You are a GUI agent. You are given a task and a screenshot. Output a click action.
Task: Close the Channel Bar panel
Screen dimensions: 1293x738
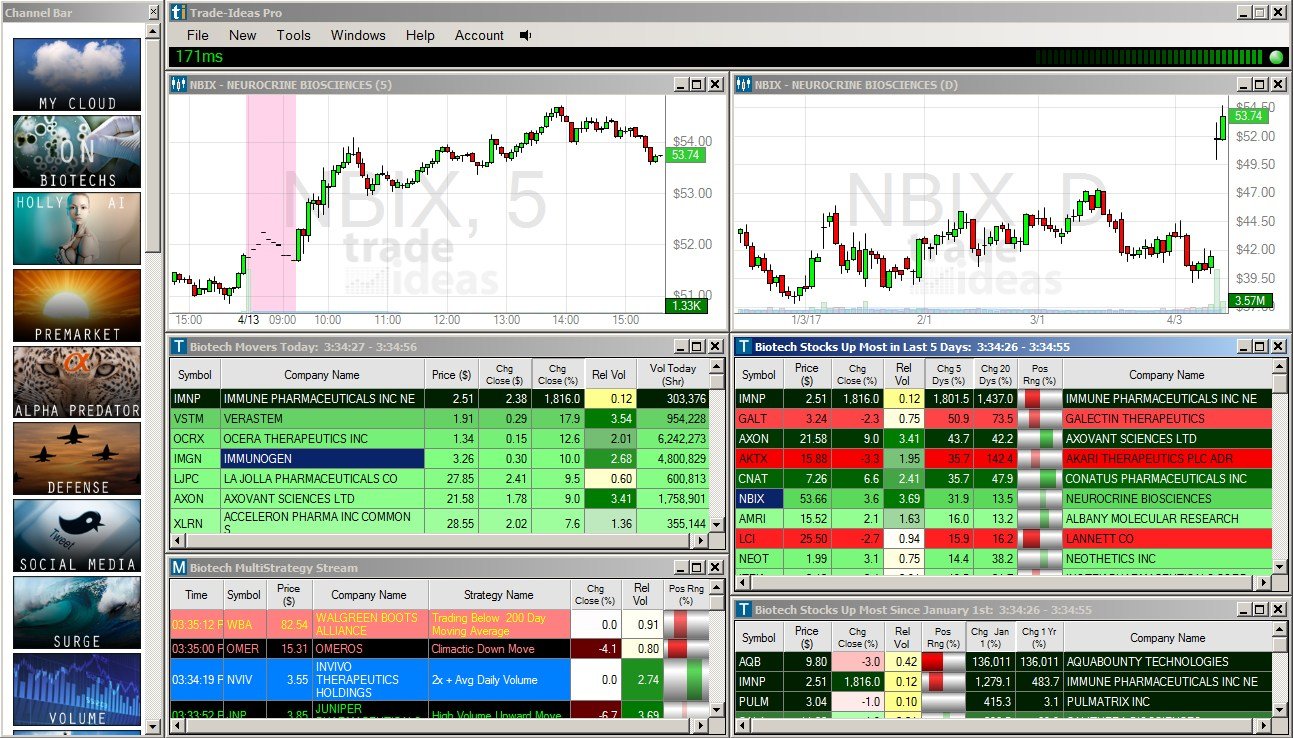153,13
